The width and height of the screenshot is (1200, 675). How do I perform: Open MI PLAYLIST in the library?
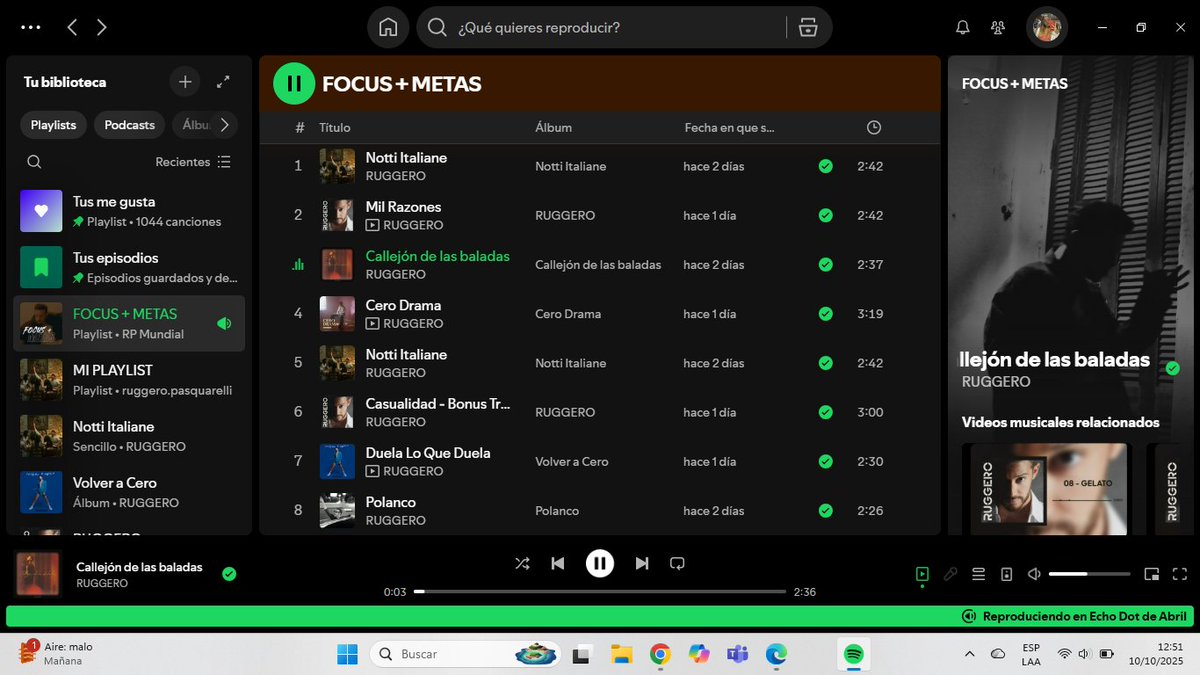coord(129,380)
